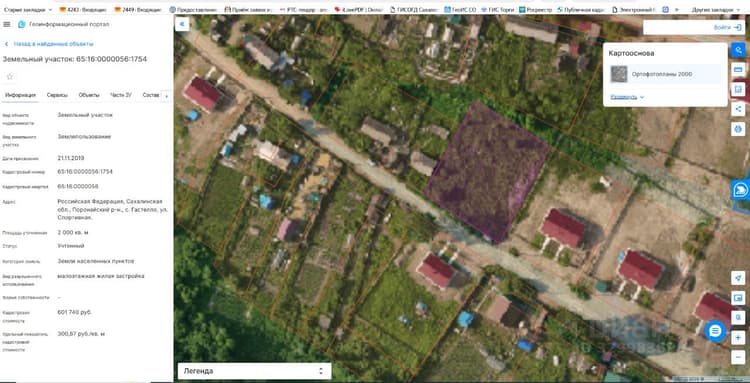Open the round blue chat button
750x383 pixels.
[x=715, y=331]
